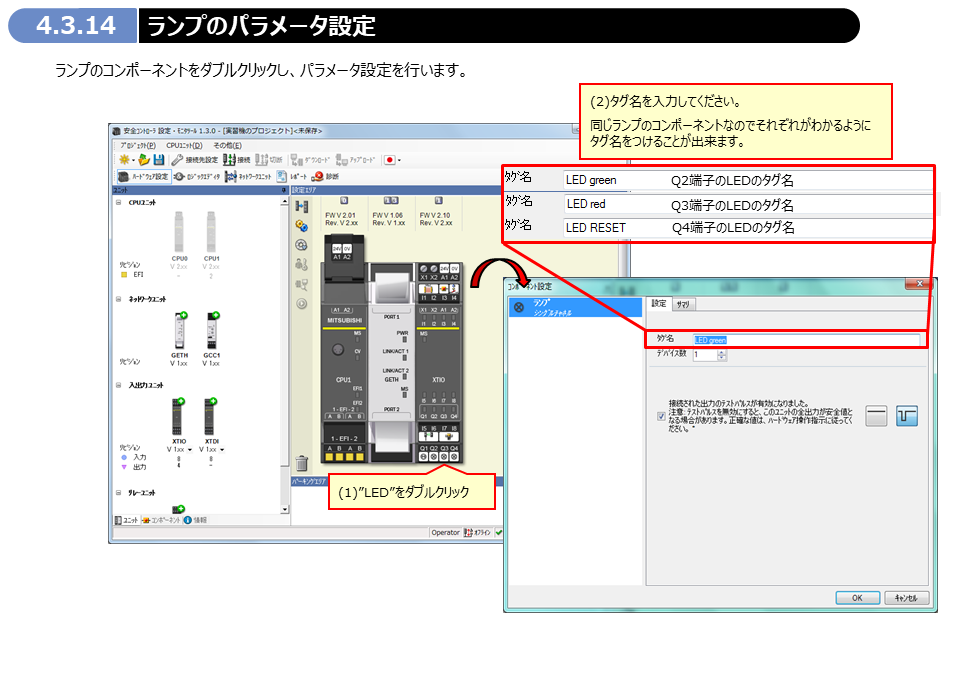
Task: Open the ネットワークユニット view
Action: (247, 177)
